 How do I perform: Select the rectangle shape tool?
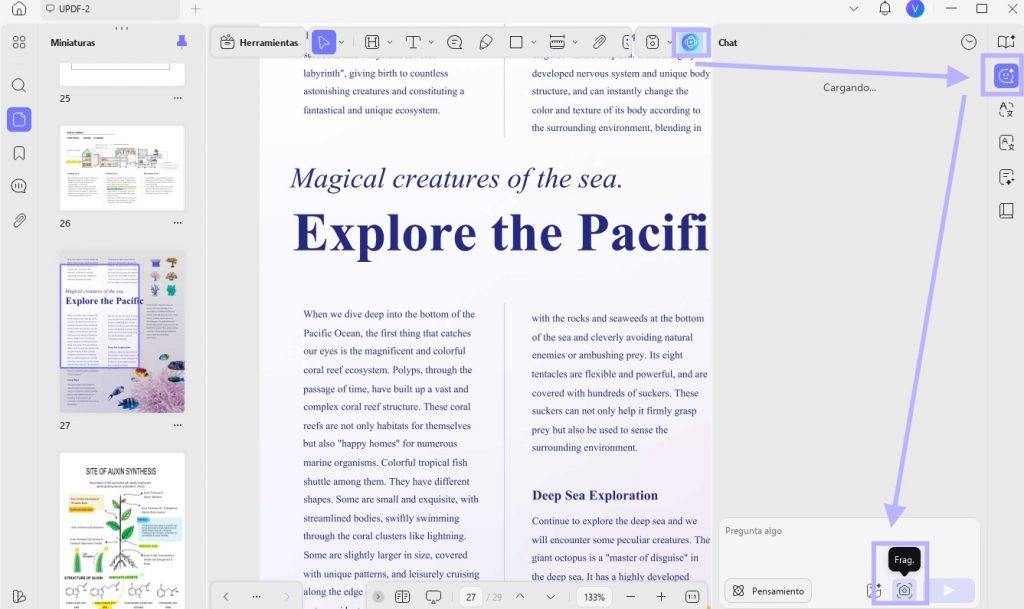click(x=516, y=42)
